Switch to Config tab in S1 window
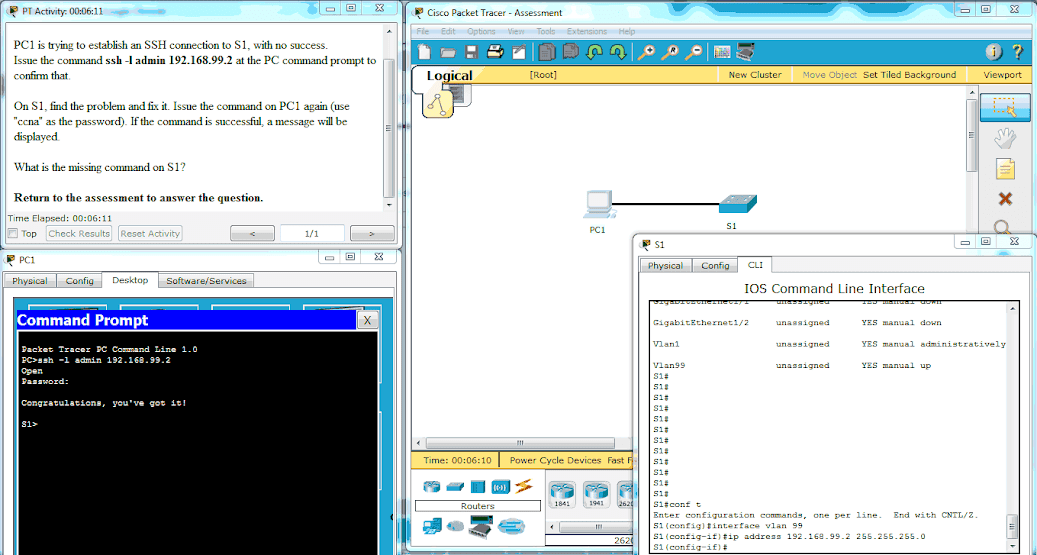This screenshot has height=555, width=1037. [x=715, y=265]
